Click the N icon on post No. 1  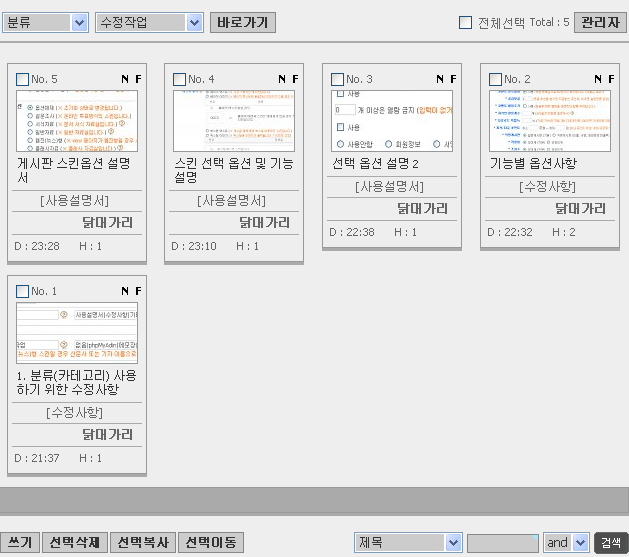(125, 291)
